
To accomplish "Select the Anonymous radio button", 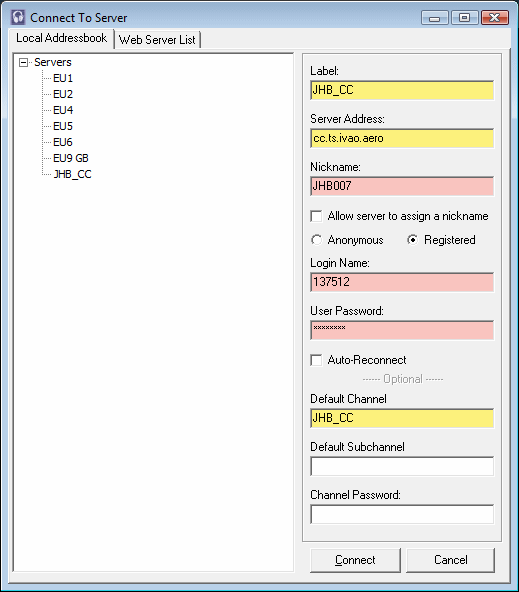I will (316, 240).
